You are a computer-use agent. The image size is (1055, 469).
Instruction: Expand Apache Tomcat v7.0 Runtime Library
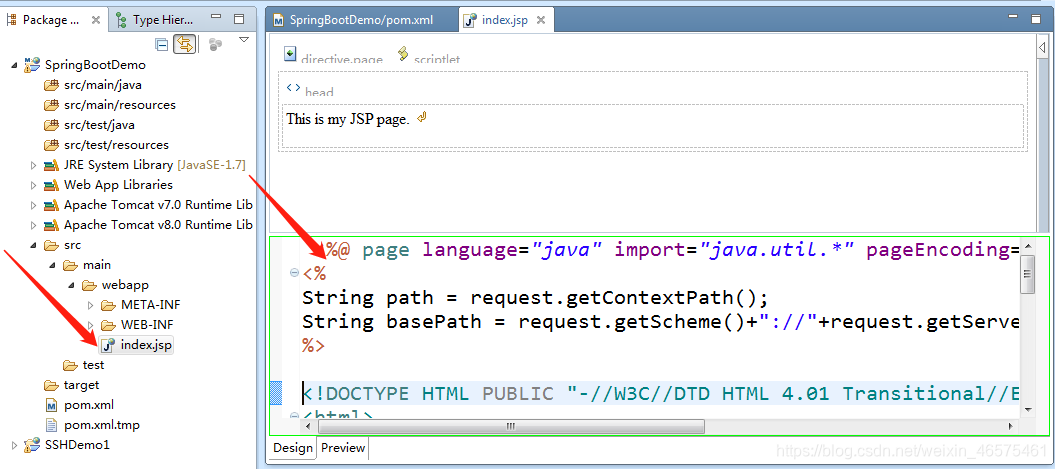34,205
